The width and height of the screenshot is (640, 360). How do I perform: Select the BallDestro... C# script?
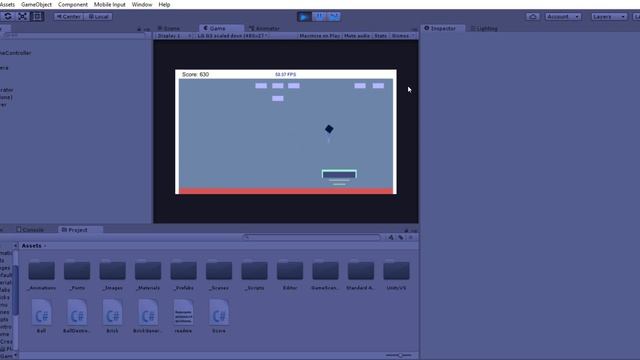[x=77, y=316]
